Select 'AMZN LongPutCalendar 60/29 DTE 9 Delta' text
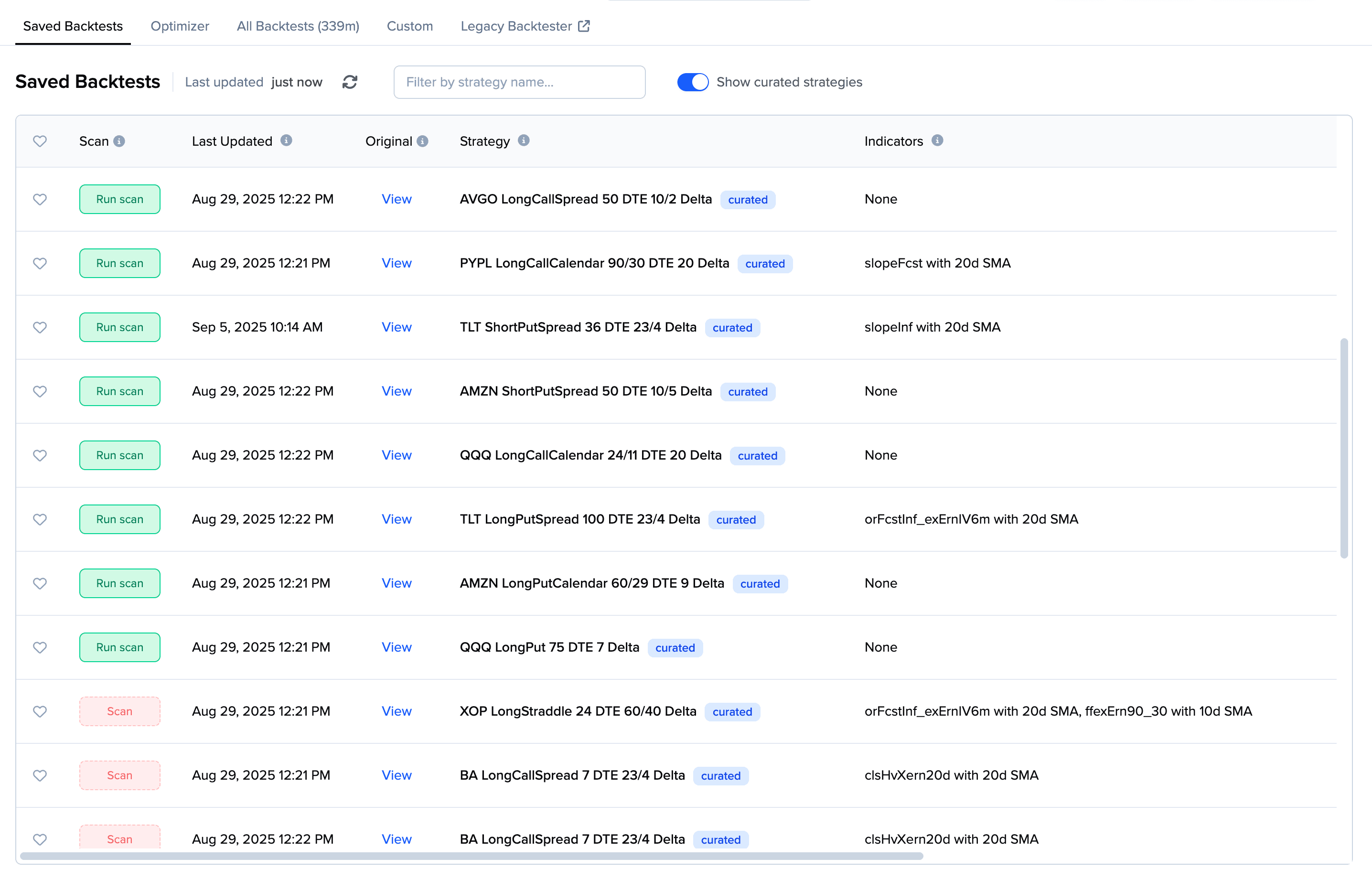The image size is (1372, 880). (x=592, y=583)
